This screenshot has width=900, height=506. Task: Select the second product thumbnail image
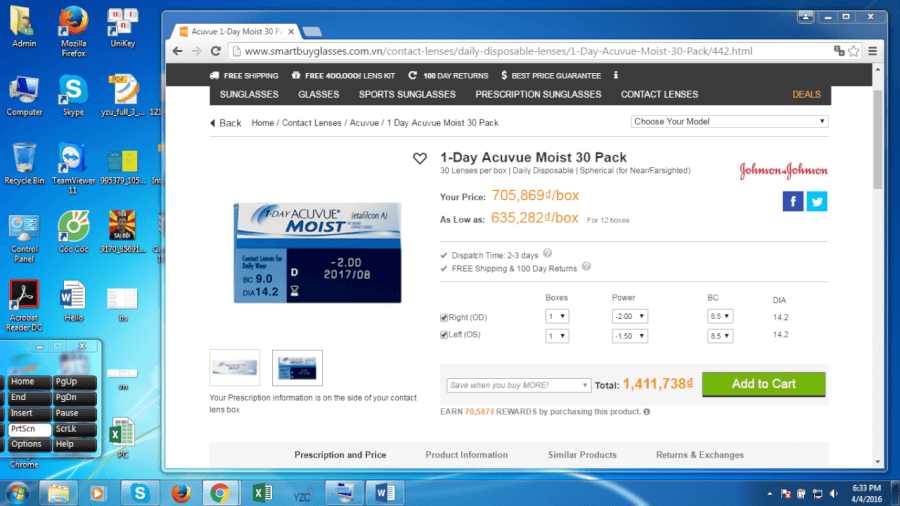pyautogui.click(x=297, y=368)
